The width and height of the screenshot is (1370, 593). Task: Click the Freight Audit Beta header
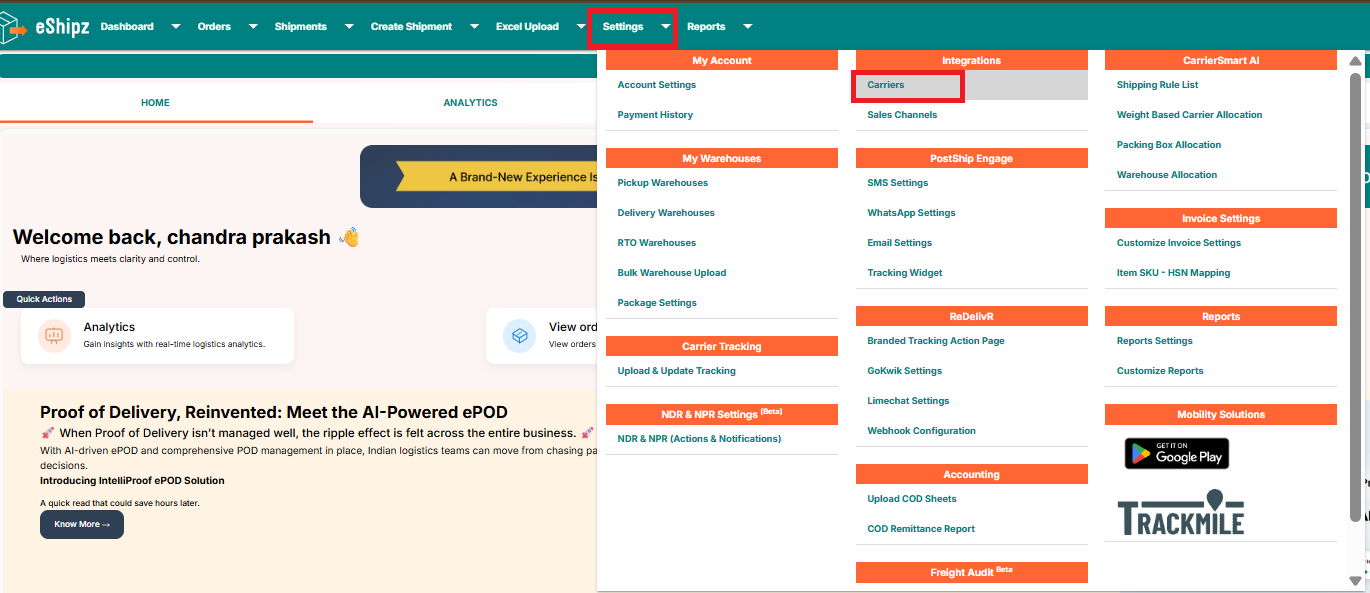pyautogui.click(x=971, y=572)
